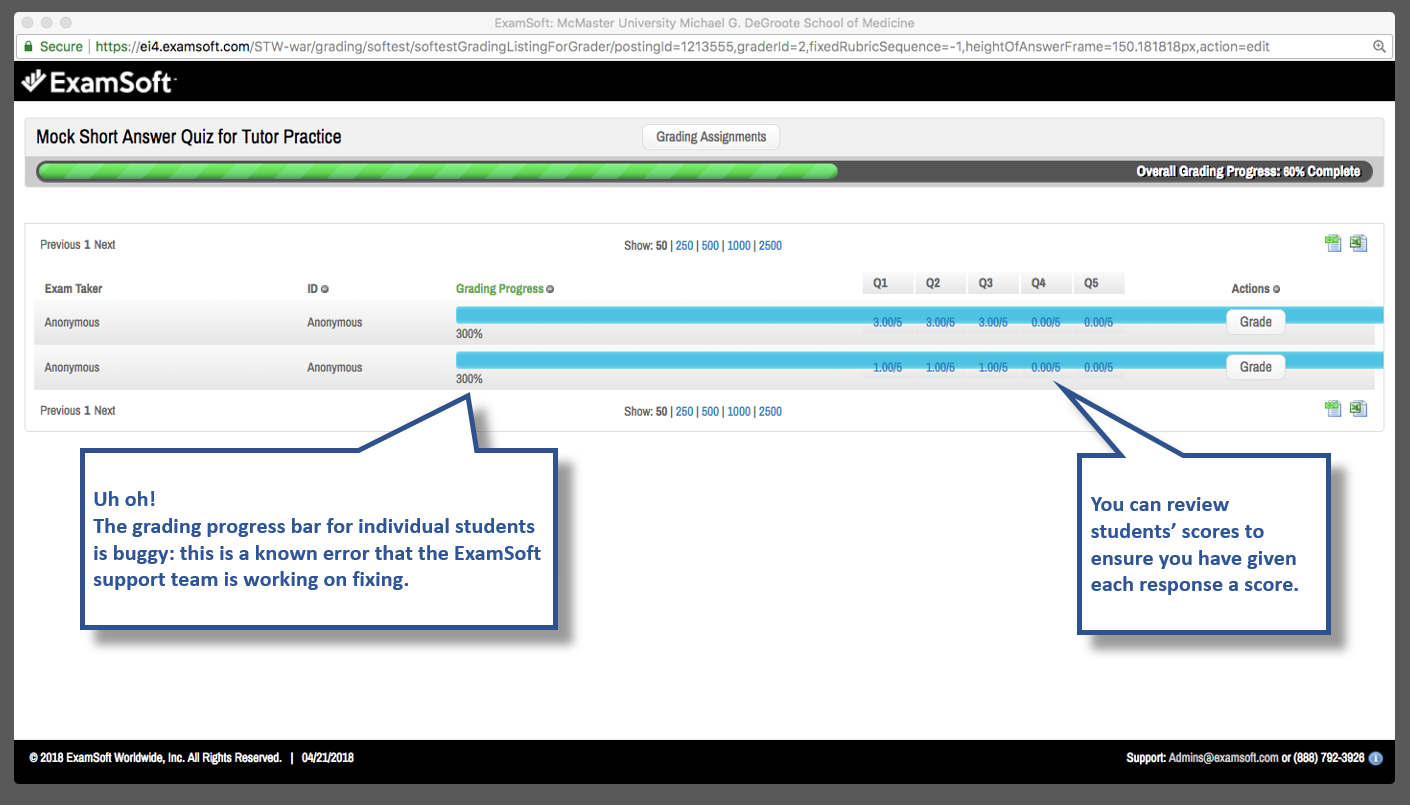This screenshot has height=805, width=1410.
Task: Click Previous in the pager above the table
Action: tap(60, 245)
